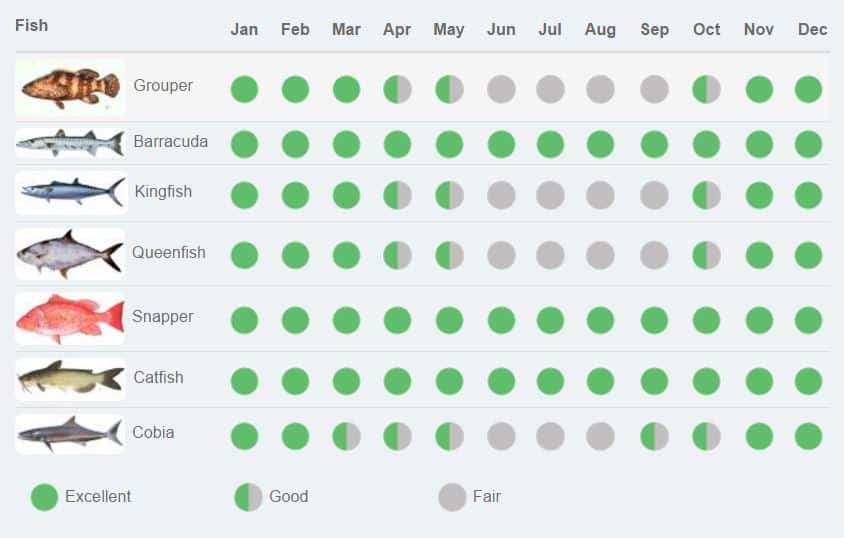This screenshot has width=844, height=538.
Task: Click the half-green Good legend icon
Action: pyautogui.click(x=248, y=497)
